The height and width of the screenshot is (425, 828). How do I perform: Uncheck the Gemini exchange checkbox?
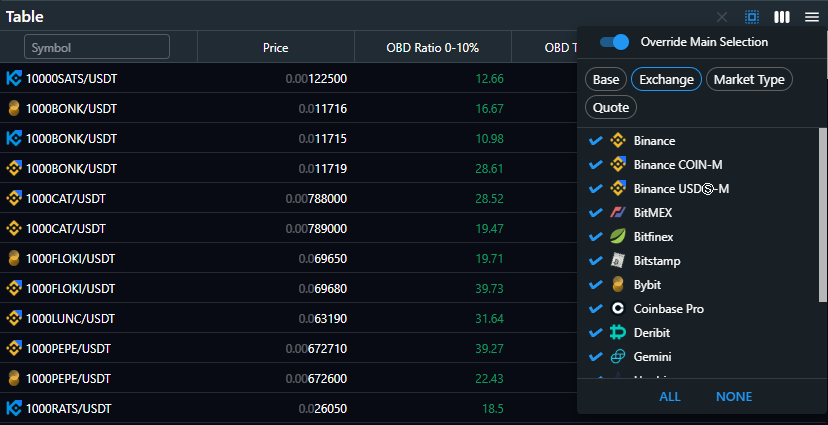(596, 357)
